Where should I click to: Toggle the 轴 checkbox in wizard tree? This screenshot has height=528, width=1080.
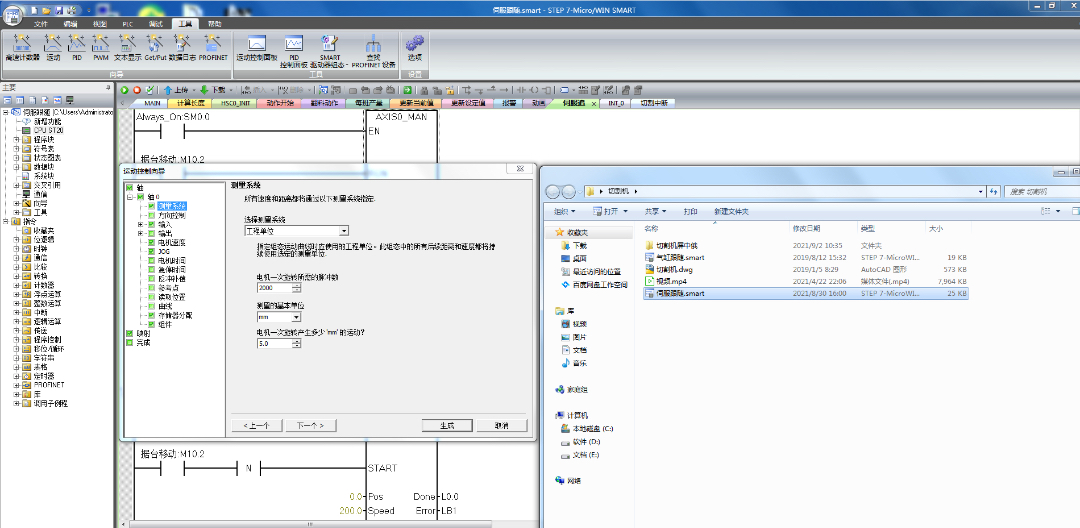(129, 187)
